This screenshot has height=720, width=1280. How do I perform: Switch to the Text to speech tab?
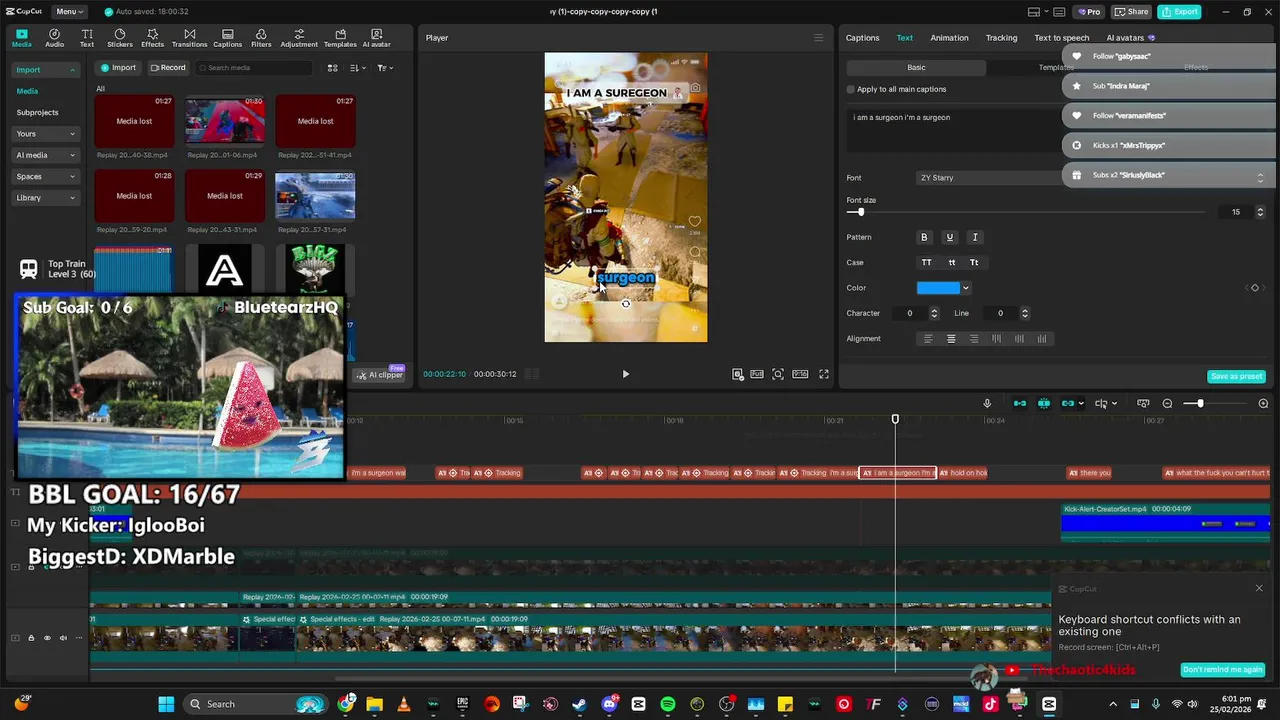(1062, 38)
